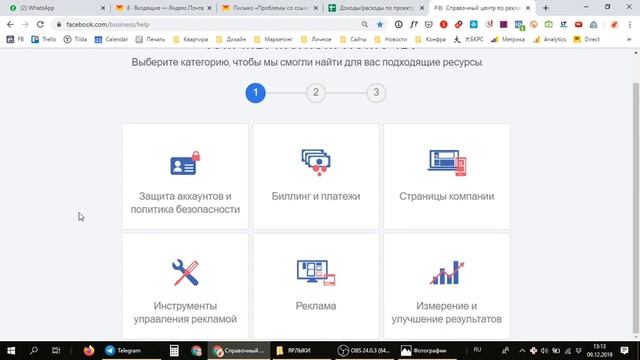Screen dimensions: 640x360
Task: Open the Direct bookmark
Action: click(587, 40)
